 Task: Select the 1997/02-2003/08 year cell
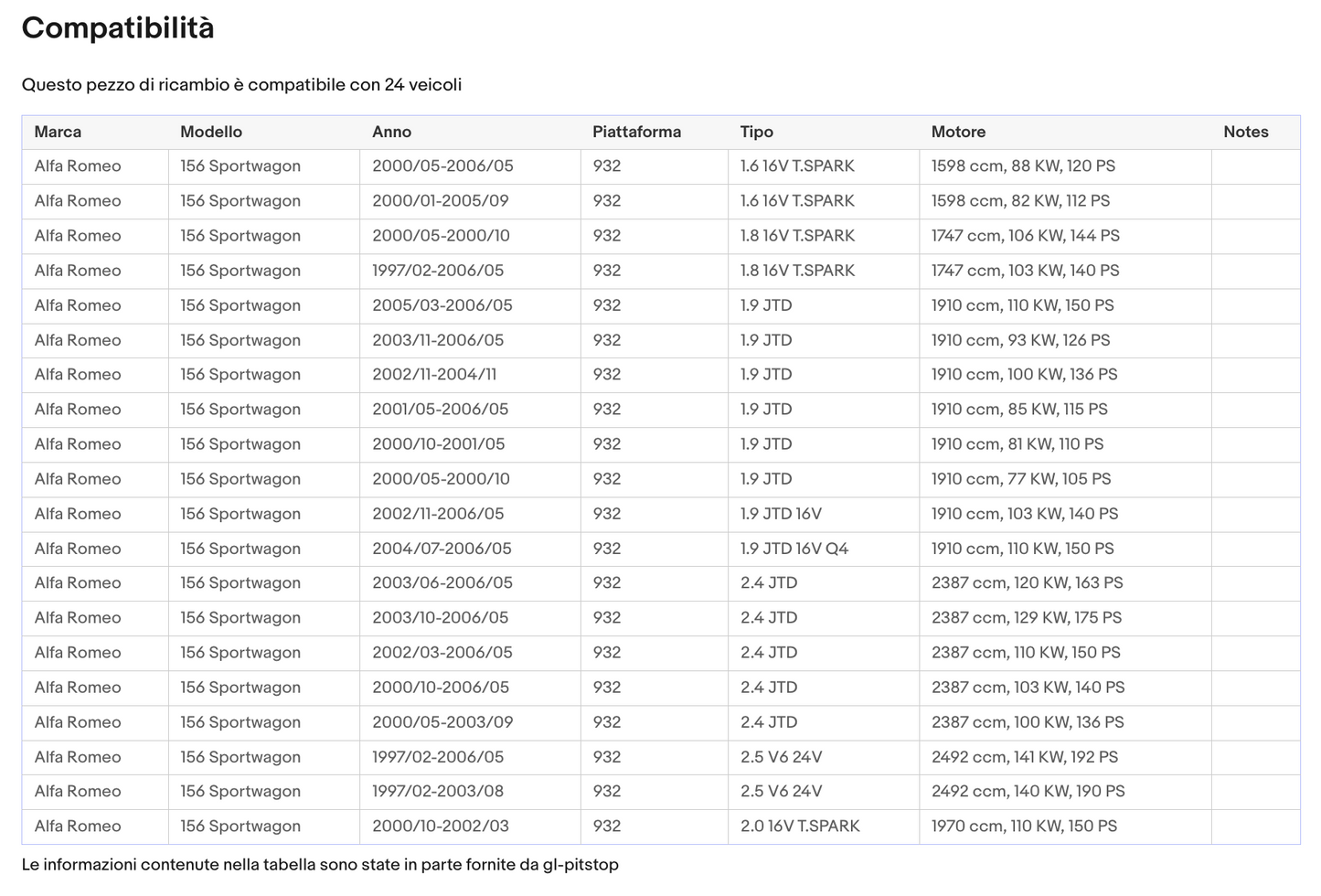(437, 792)
